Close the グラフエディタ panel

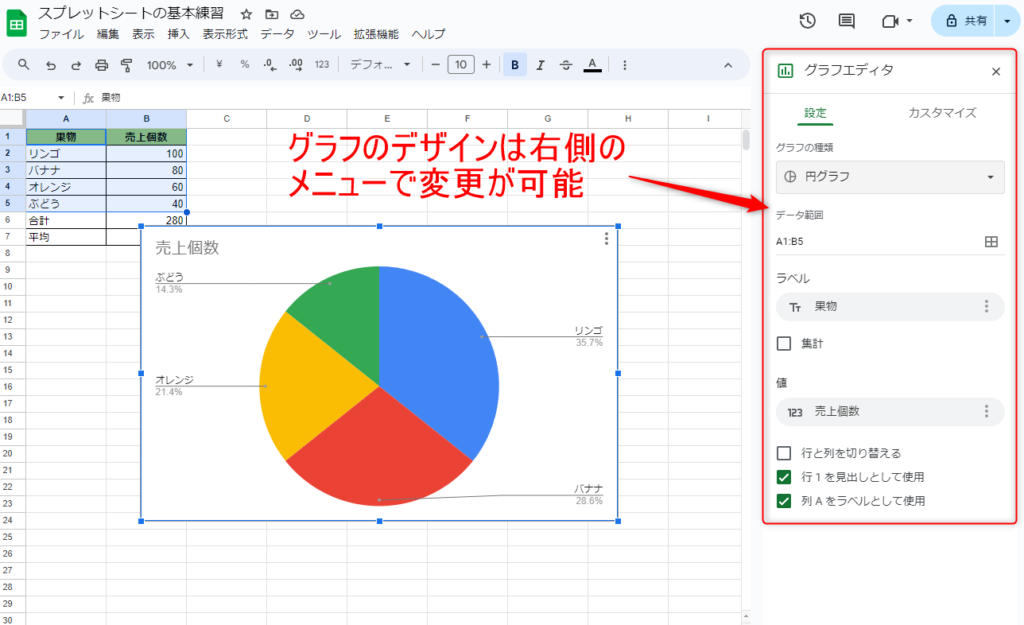click(x=995, y=71)
